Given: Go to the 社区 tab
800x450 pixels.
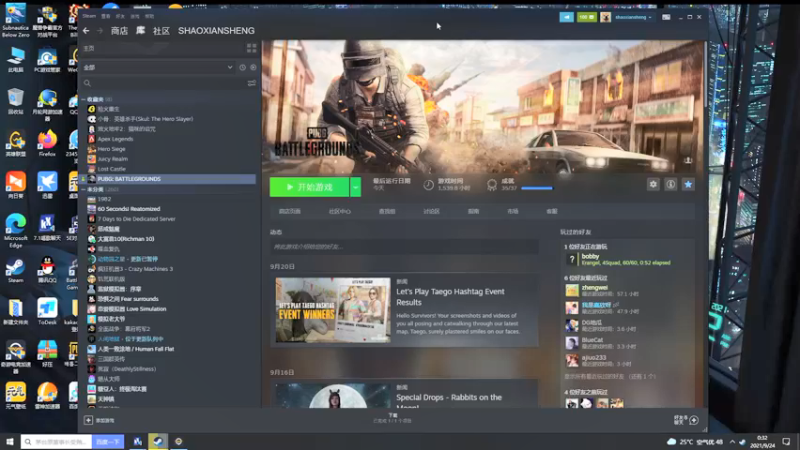Looking at the screenshot, I should [x=161, y=31].
